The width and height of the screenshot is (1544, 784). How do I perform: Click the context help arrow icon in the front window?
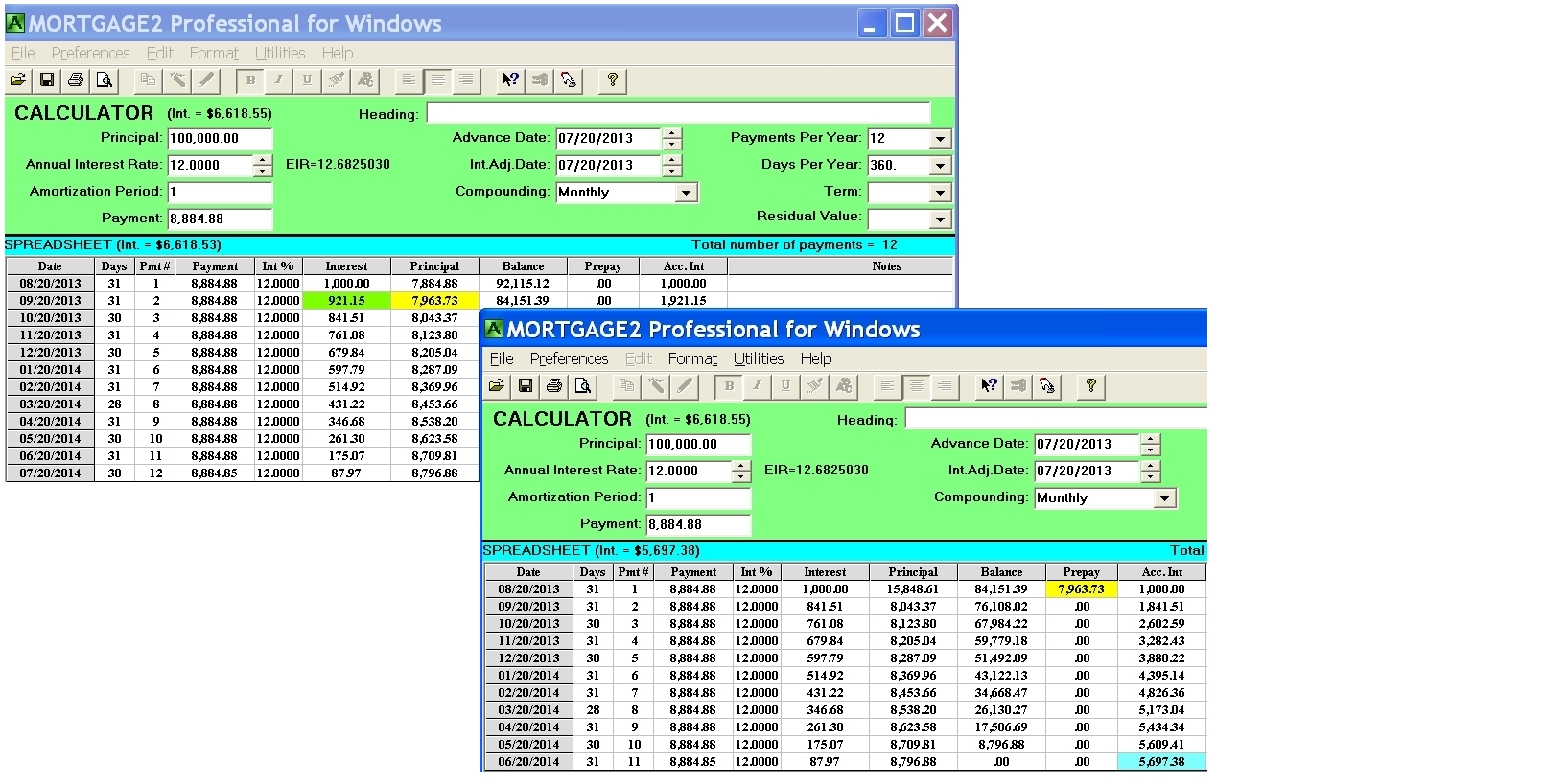tap(989, 386)
